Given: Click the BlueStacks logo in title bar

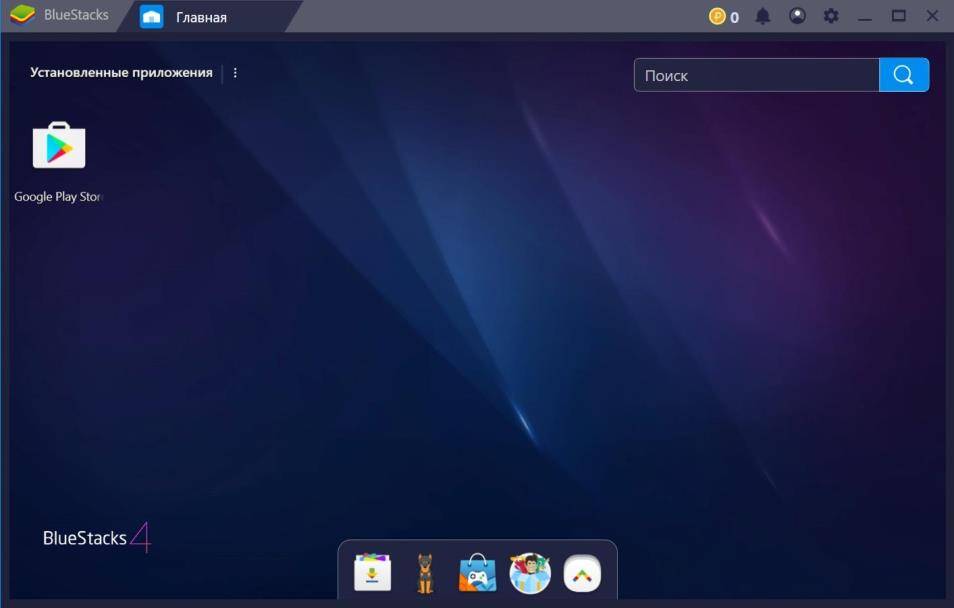Looking at the screenshot, I should pos(22,15).
